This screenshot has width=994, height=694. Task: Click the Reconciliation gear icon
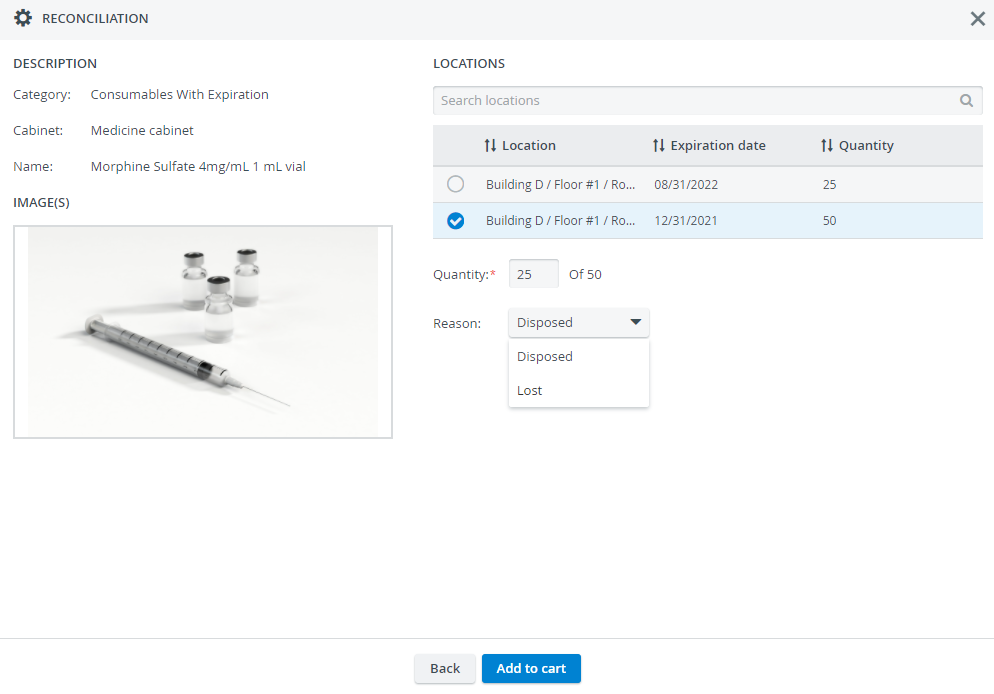[x=23, y=18]
